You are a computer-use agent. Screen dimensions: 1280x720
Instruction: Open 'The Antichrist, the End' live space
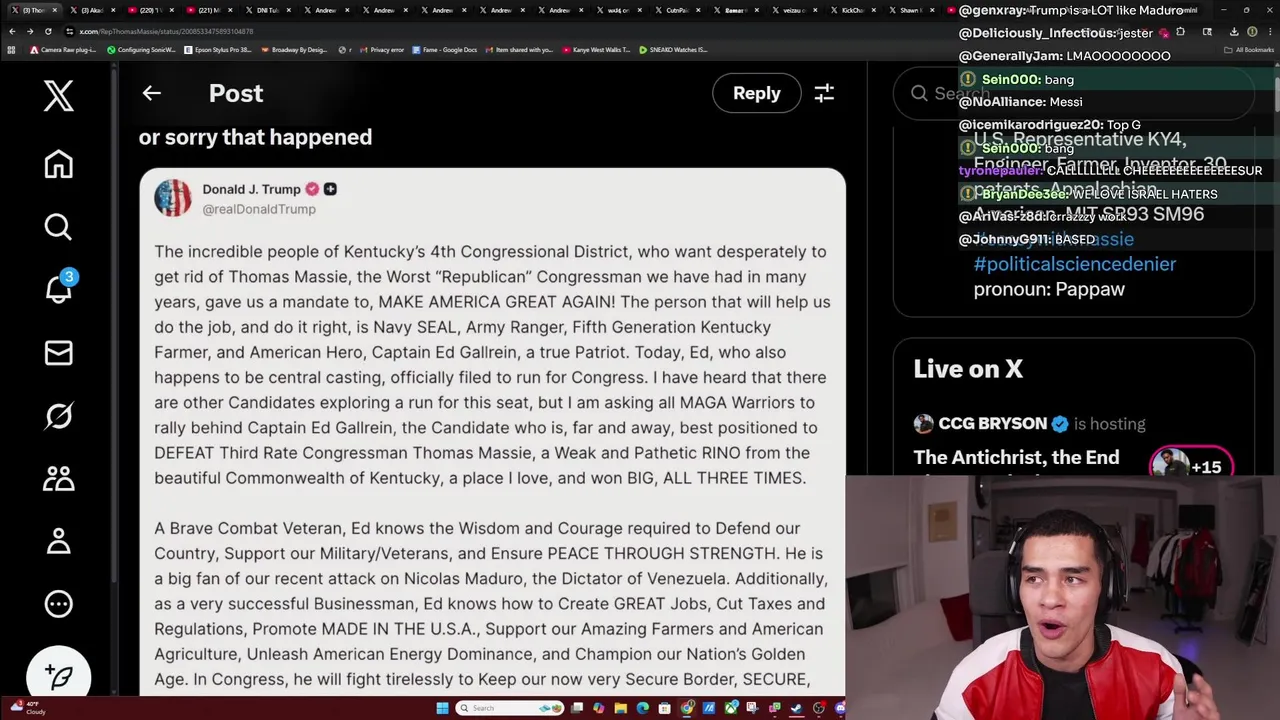pyautogui.click(x=1016, y=458)
